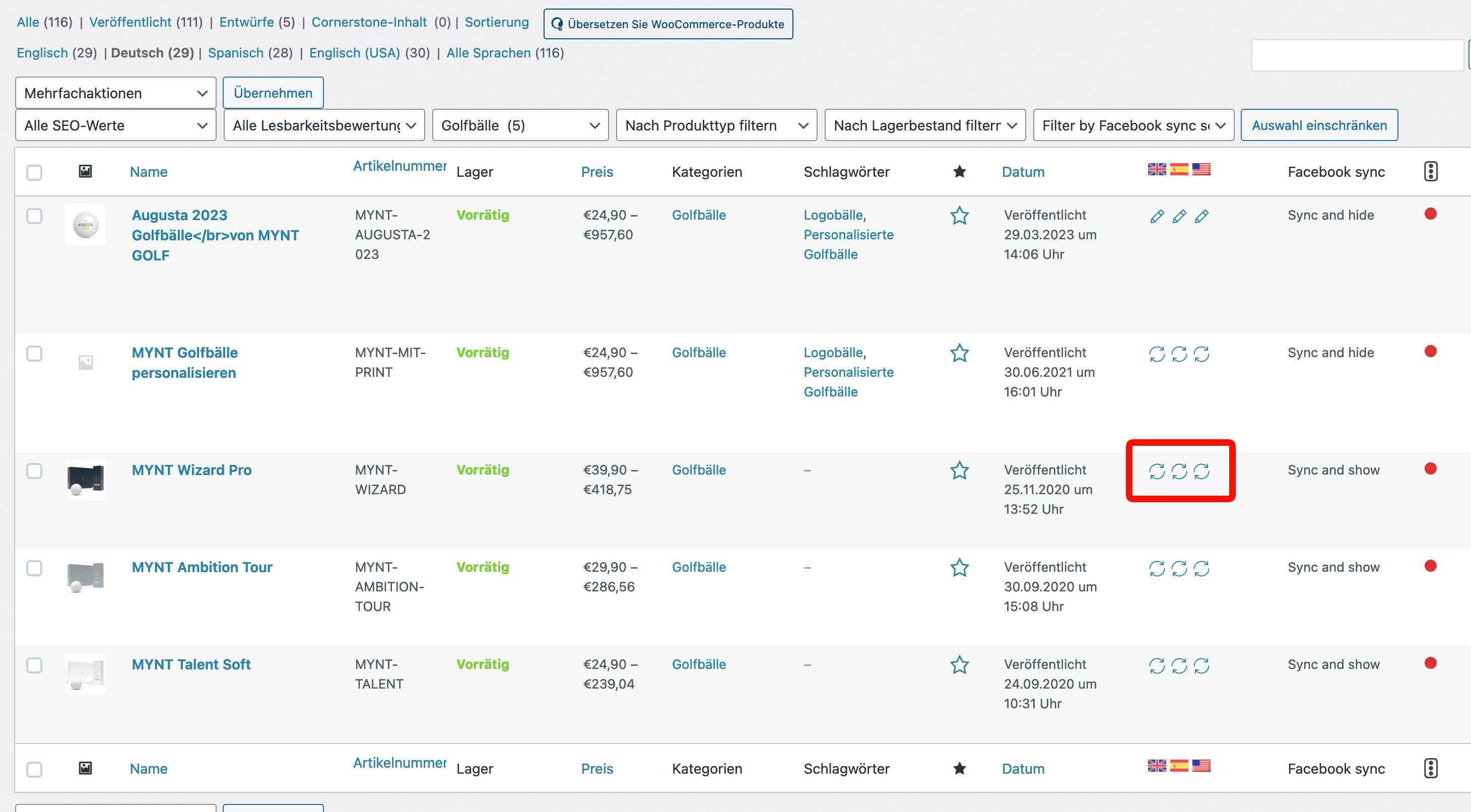Click the Spanish flag in the table header

click(x=1179, y=169)
